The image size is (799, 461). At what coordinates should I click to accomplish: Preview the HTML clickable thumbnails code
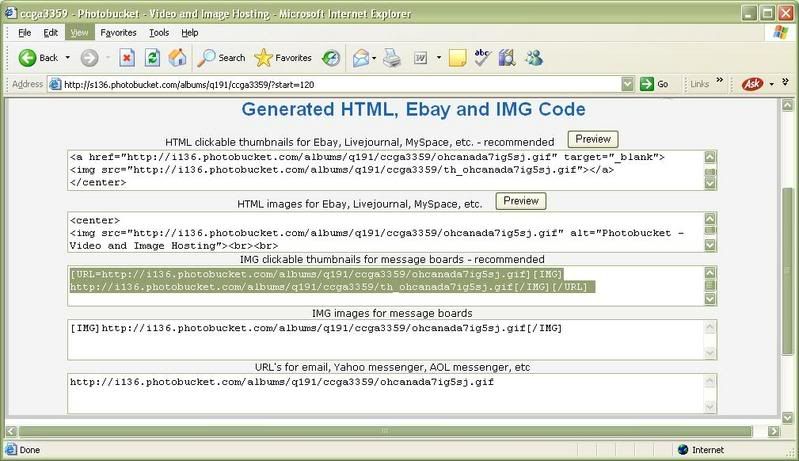tap(592, 139)
